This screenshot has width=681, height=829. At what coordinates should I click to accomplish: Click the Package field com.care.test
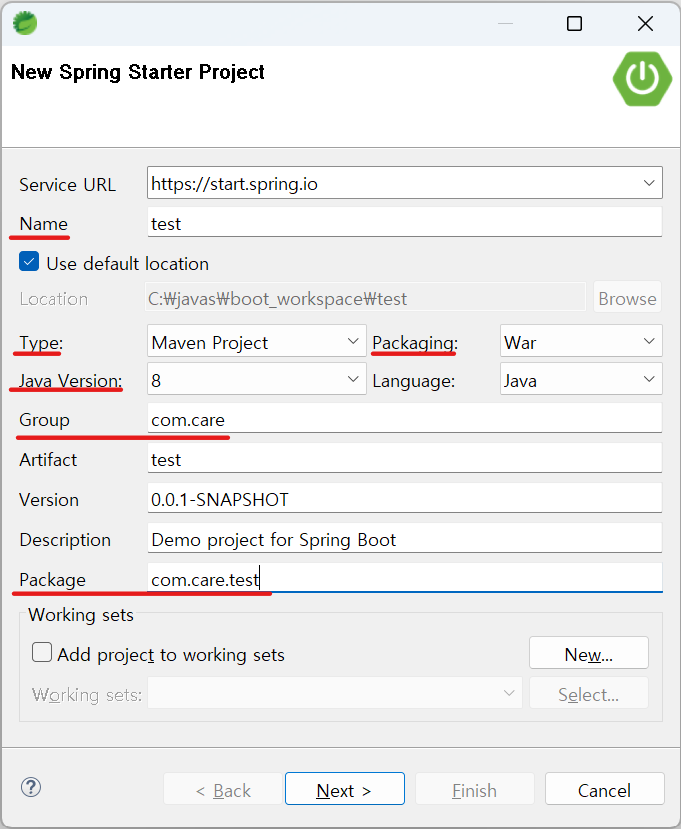pos(404,578)
